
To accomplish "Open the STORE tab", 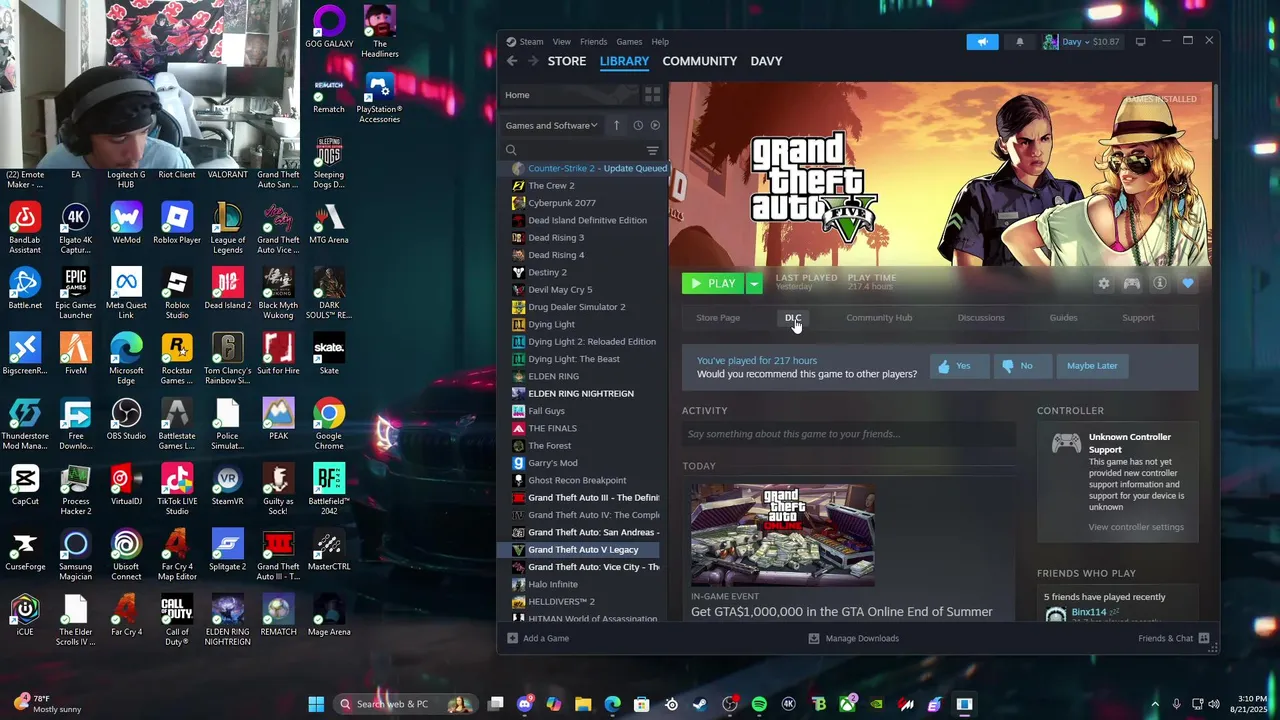I will click(x=566, y=61).
